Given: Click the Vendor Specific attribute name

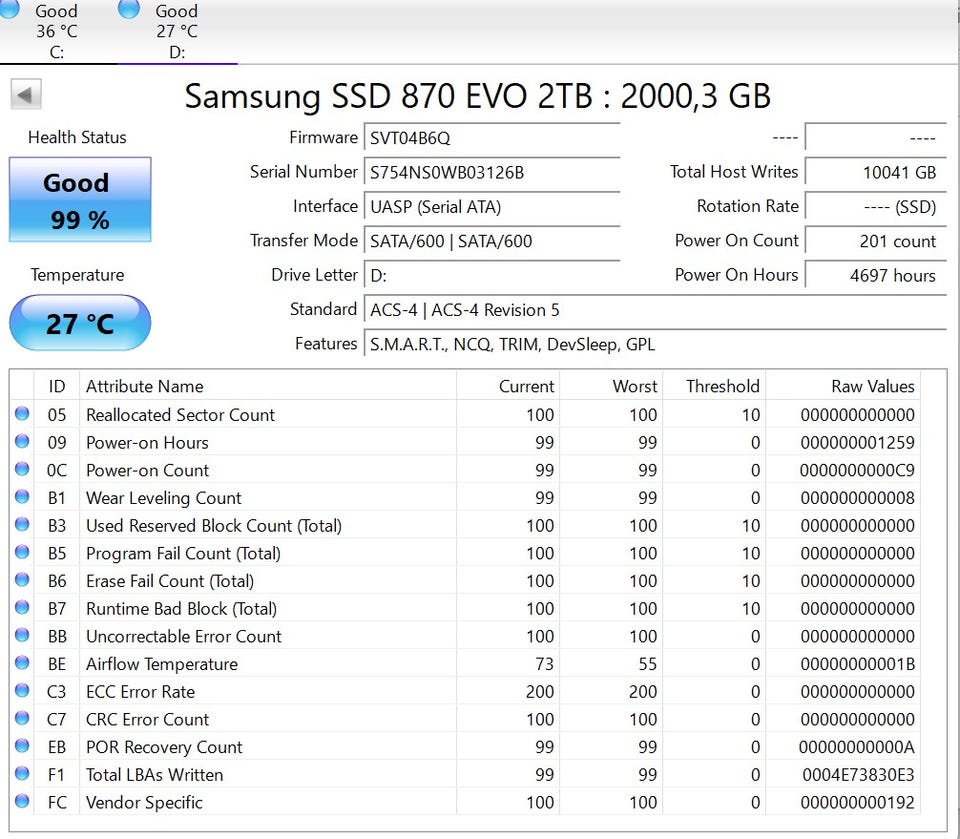Looking at the screenshot, I should coord(144,802).
